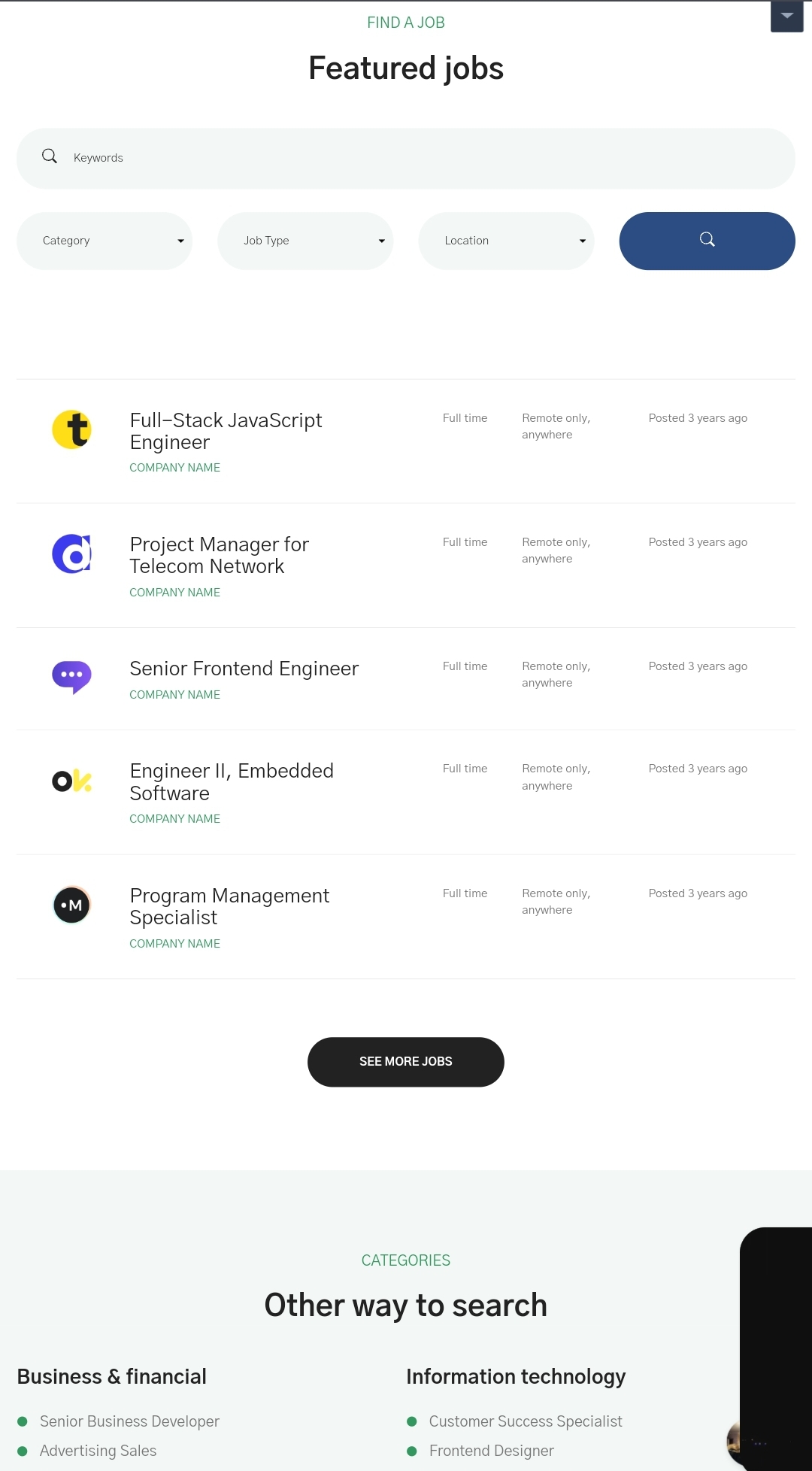Open the Category dropdown
Image resolution: width=812 pixels, height=1471 pixels.
105,241
